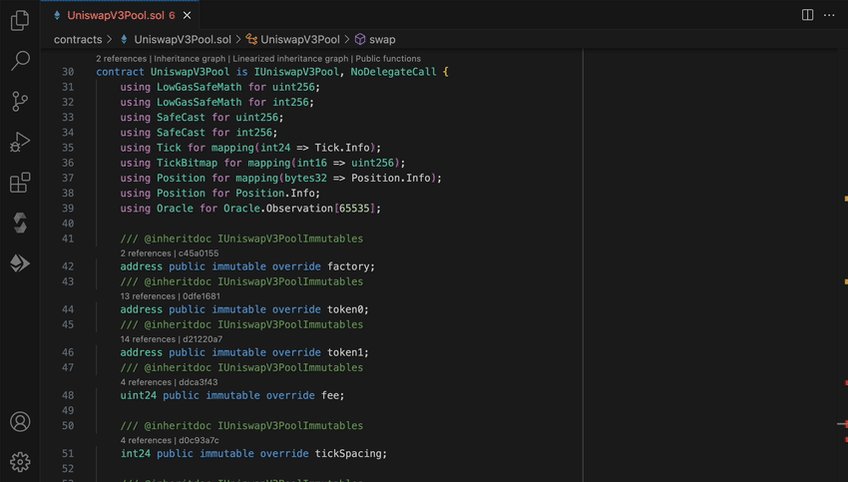The height and width of the screenshot is (482, 848).
Task: Click the '2 references' code lens above contract
Action: tap(121, 58)
